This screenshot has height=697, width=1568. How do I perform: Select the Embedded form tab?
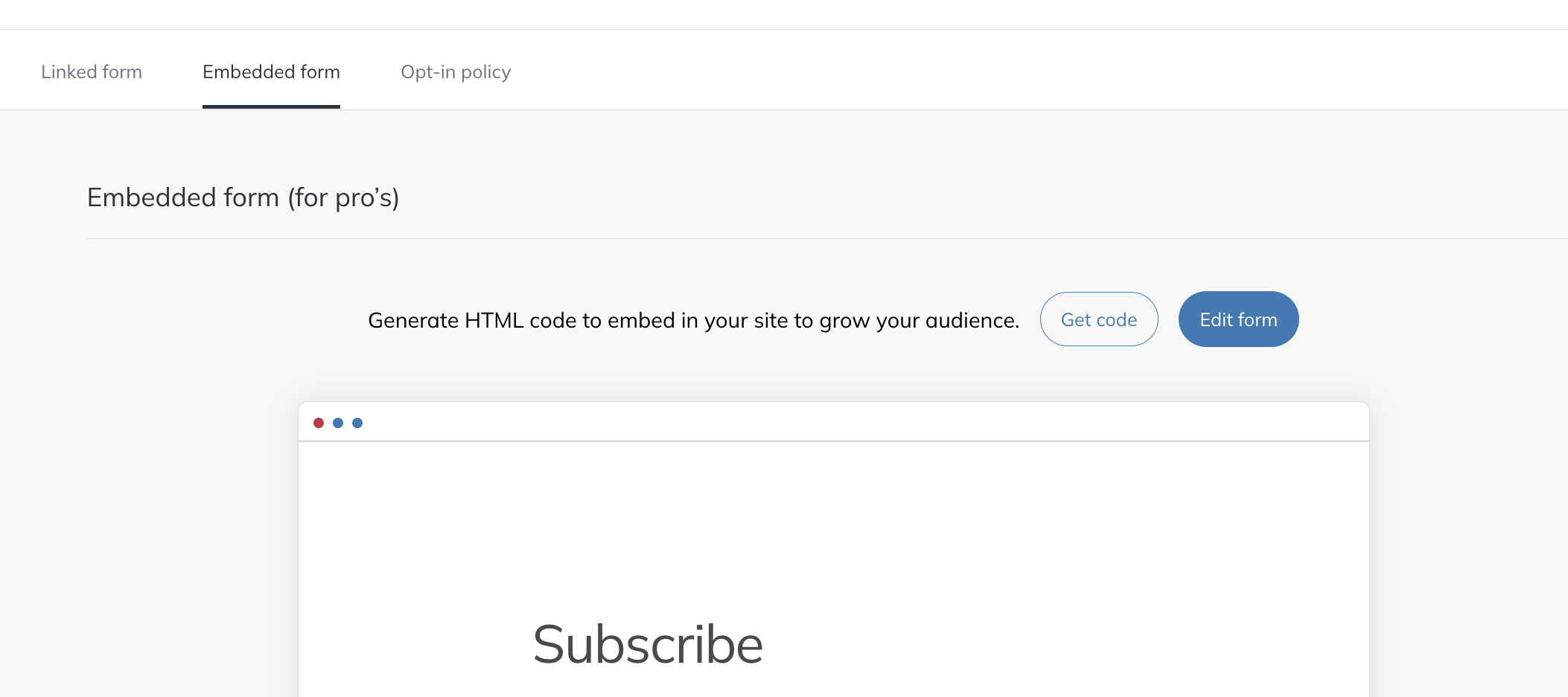[x=271, y=72]
